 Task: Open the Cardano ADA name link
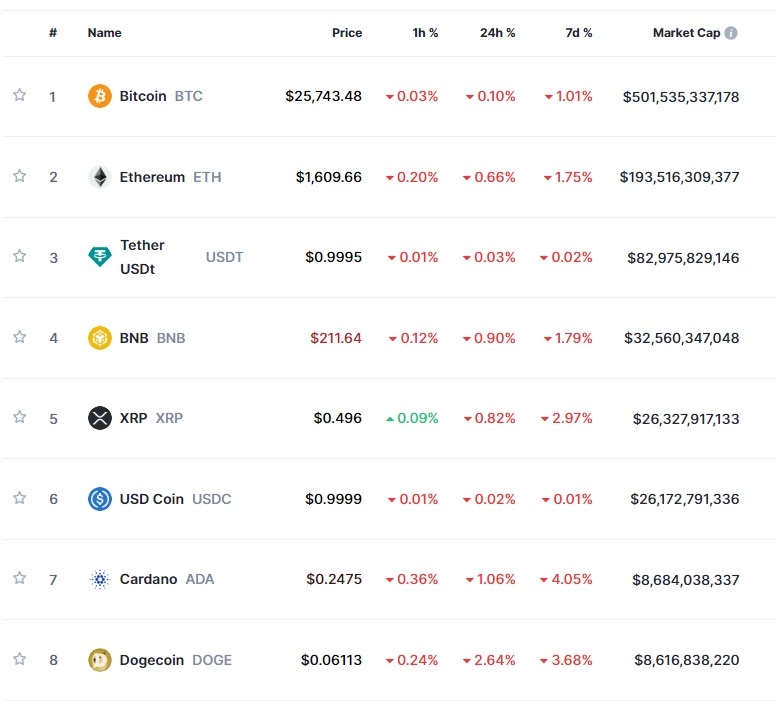pyautogui.click(x=166, y=579)
